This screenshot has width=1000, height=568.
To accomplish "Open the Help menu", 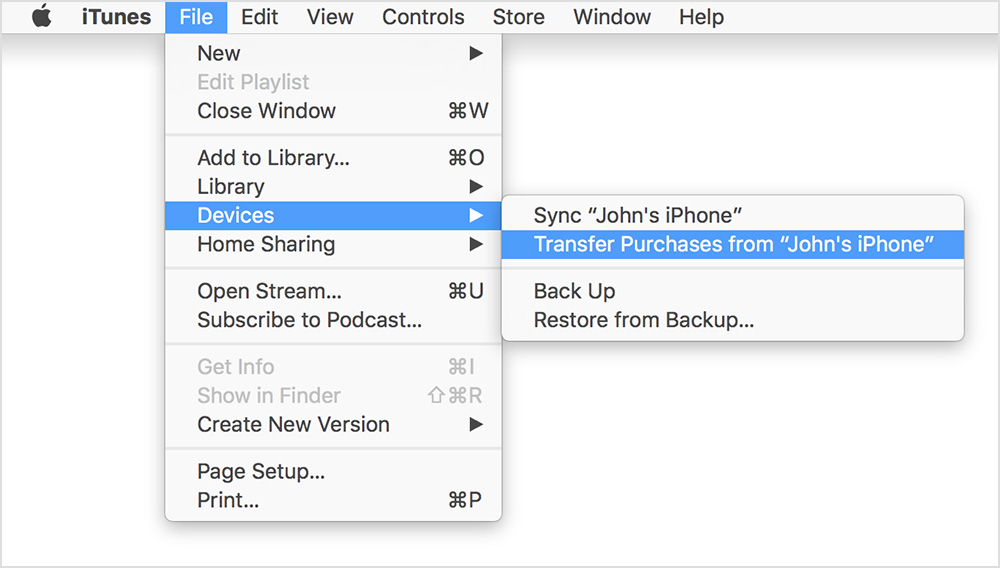I will pos(700,17).
